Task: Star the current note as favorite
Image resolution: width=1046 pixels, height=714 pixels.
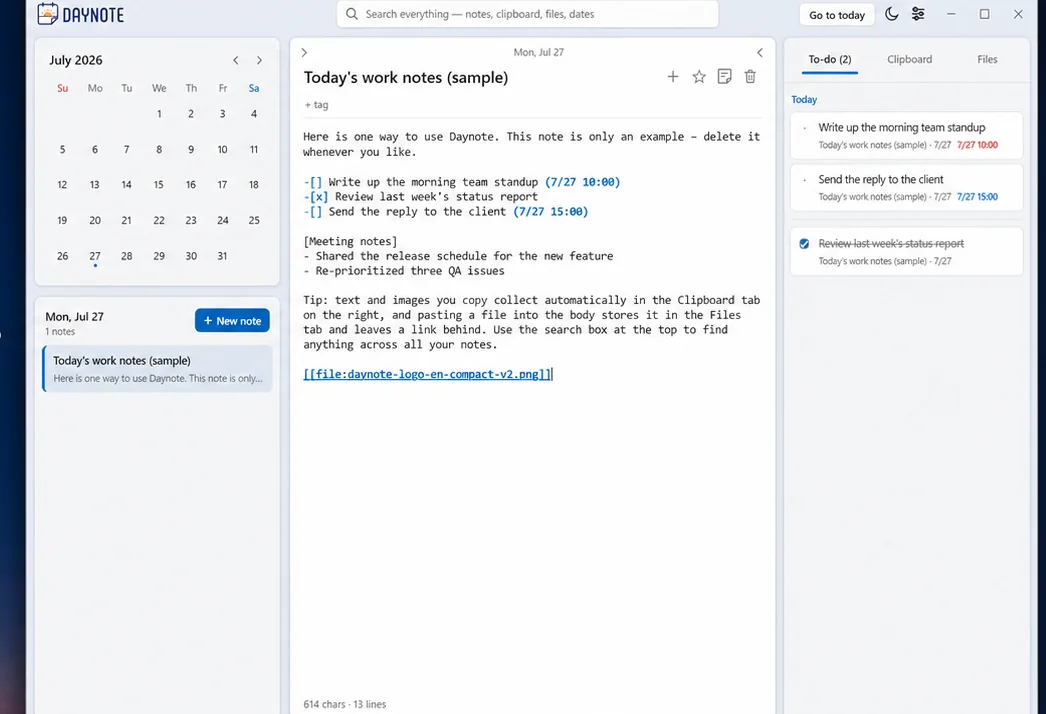Action: coord(698,77)
